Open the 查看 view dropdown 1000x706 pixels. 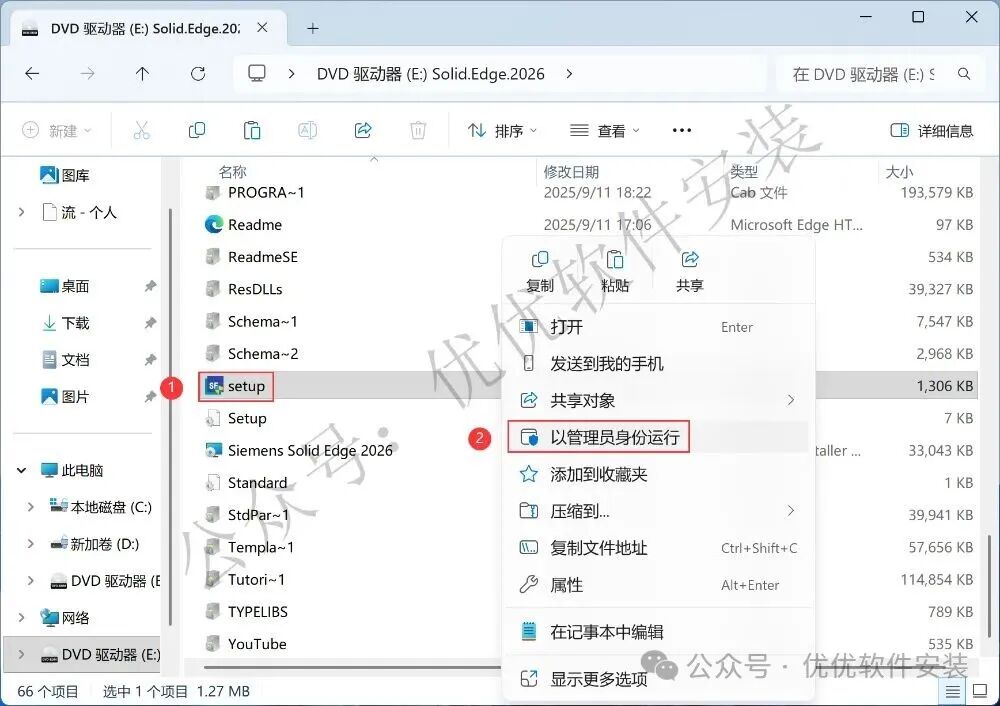click(x=604, y=131)
